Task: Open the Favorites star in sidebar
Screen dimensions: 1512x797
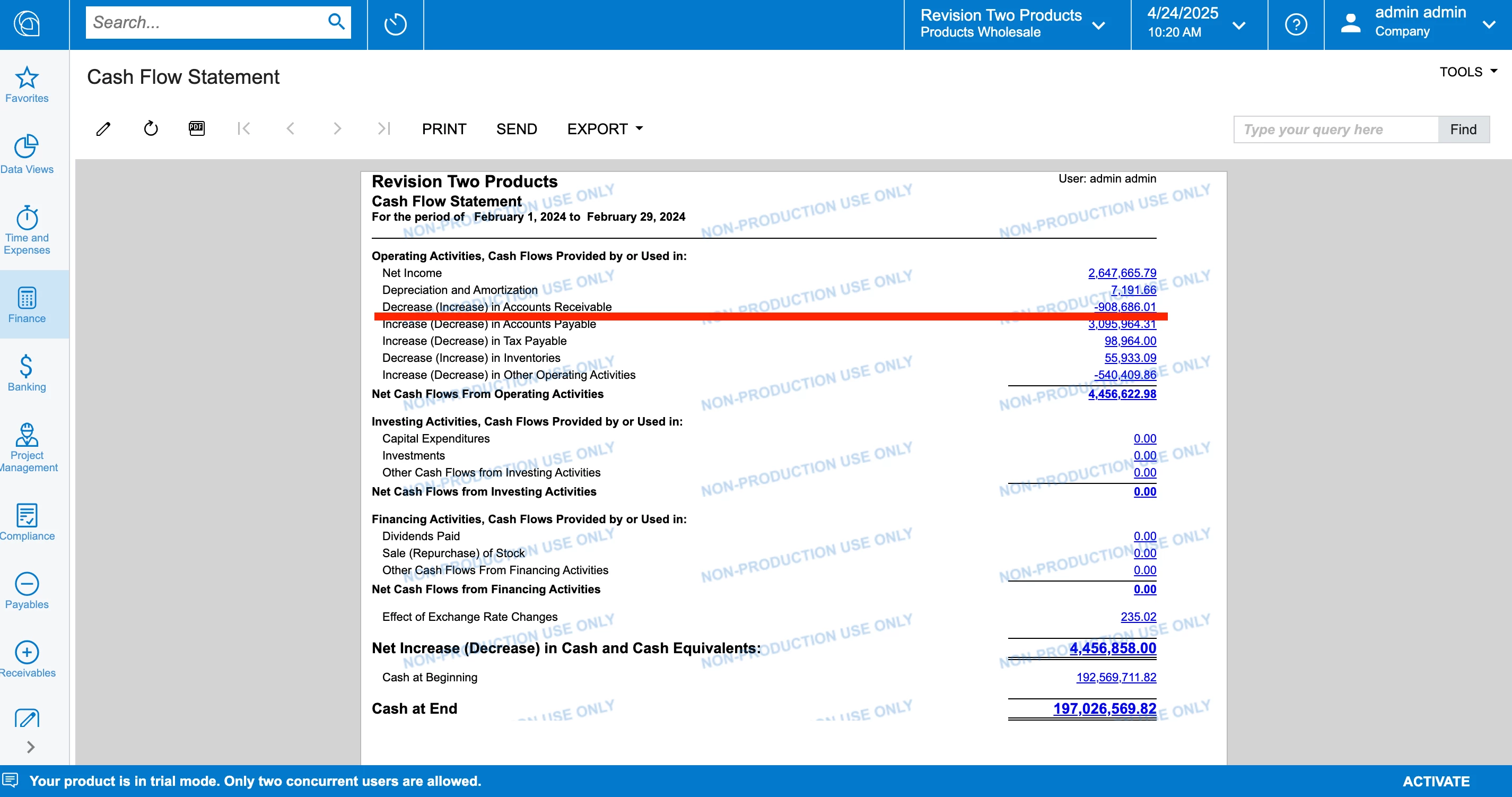Action: [27, 85]
